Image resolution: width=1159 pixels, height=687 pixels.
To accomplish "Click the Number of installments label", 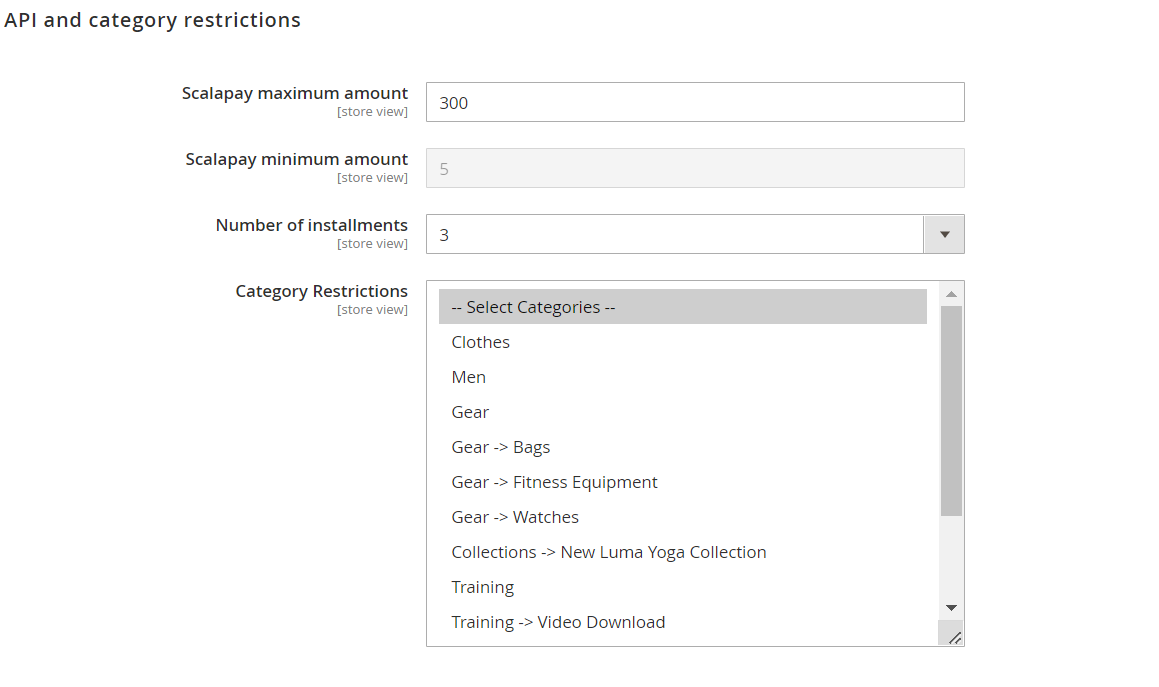I will click(311, 225).
